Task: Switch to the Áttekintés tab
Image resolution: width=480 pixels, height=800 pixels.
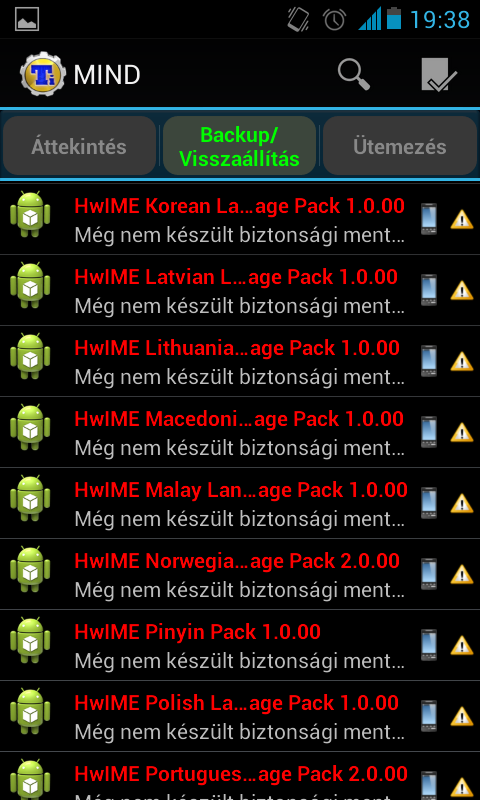Action: (79, 146)
